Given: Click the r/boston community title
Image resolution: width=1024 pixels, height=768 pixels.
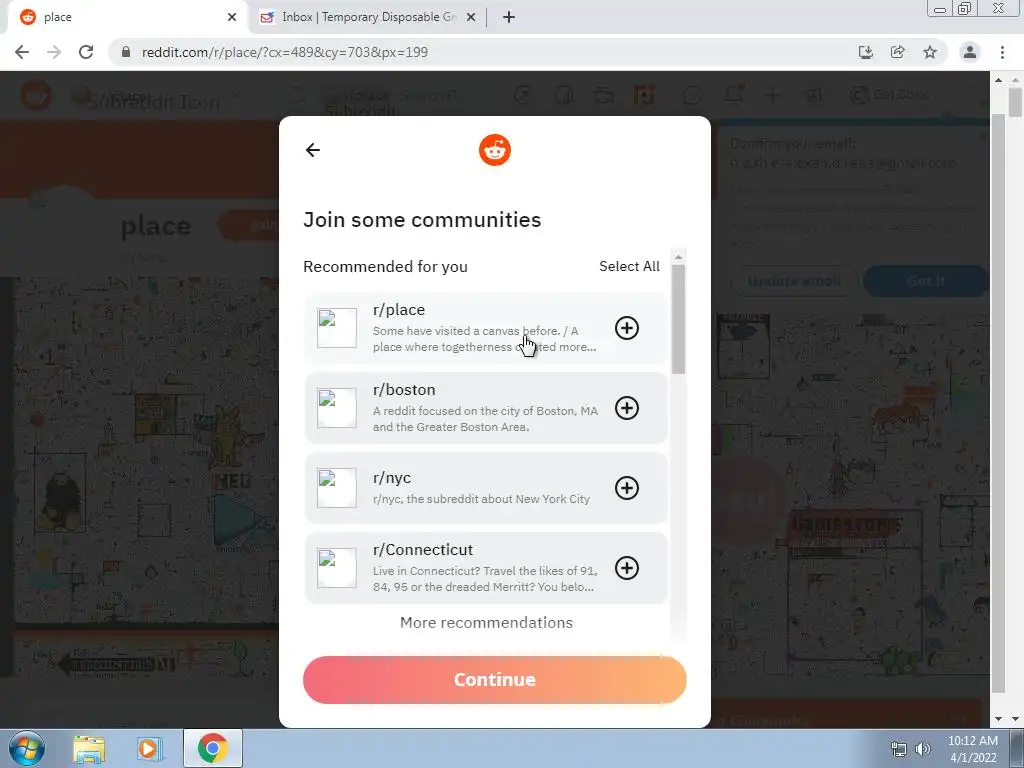Looking at the screenshot, I should (404, 390).
